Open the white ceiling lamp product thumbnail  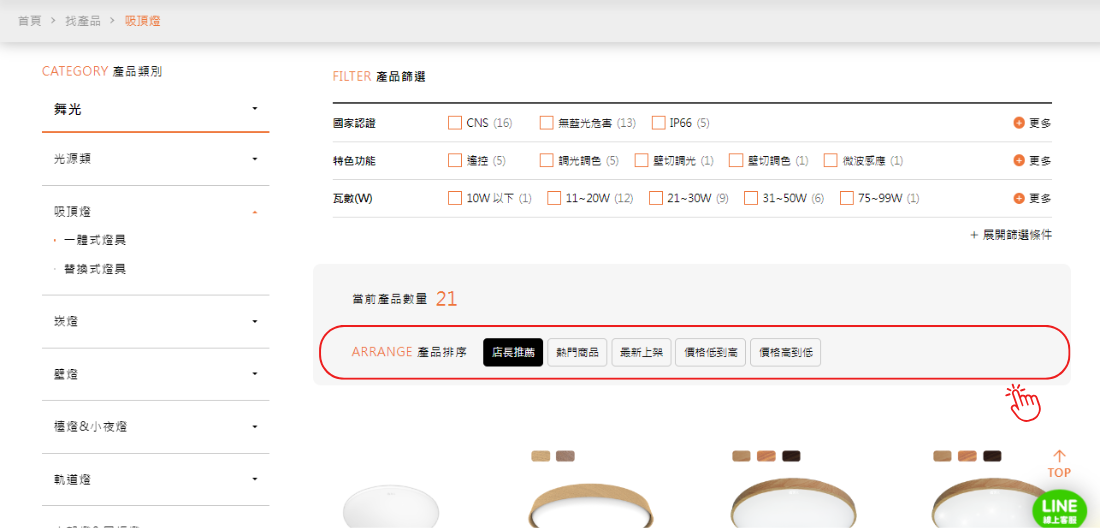390,505
